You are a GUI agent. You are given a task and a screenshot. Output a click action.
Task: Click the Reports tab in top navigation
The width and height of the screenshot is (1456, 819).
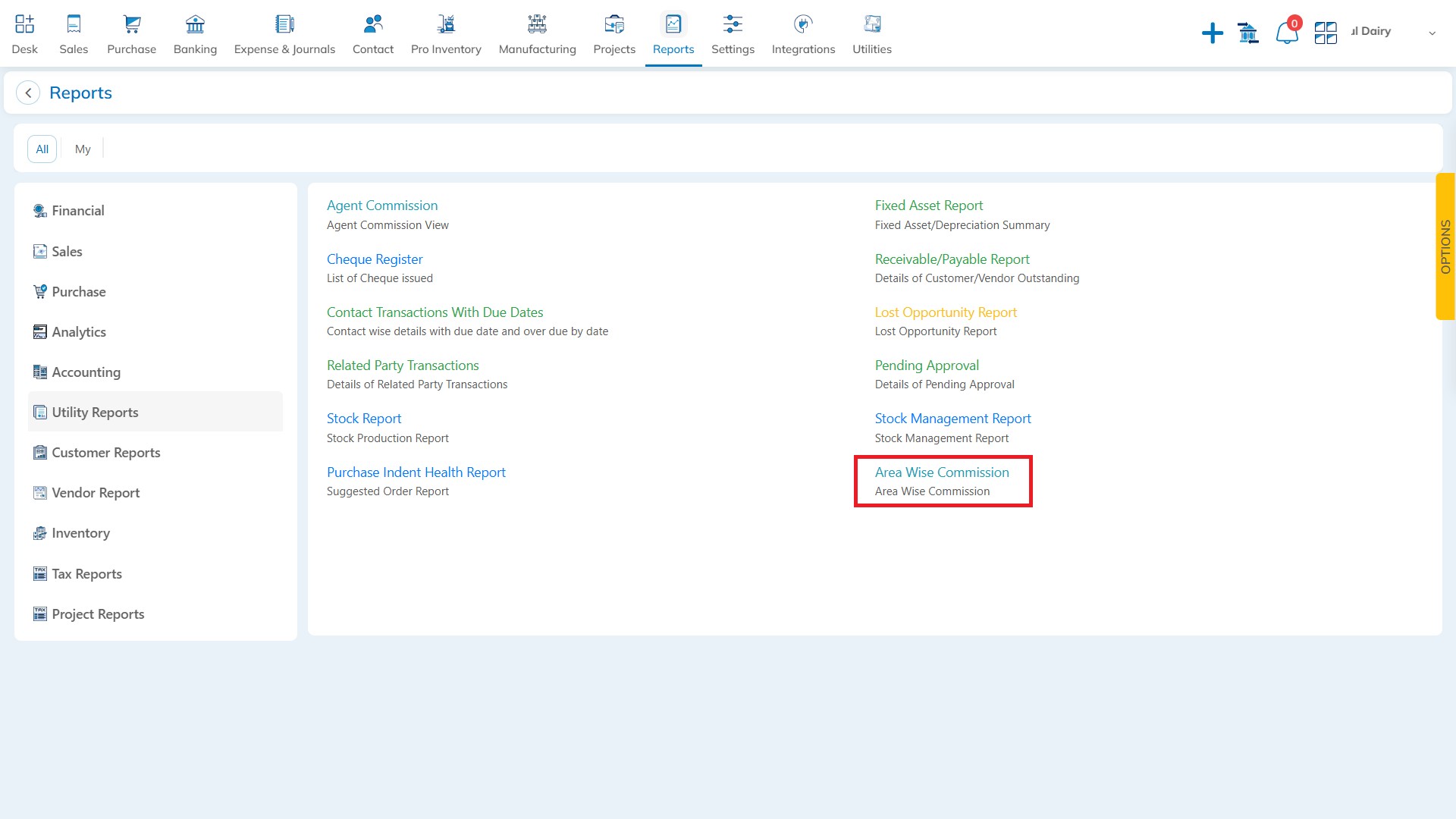tap(673, 33)
